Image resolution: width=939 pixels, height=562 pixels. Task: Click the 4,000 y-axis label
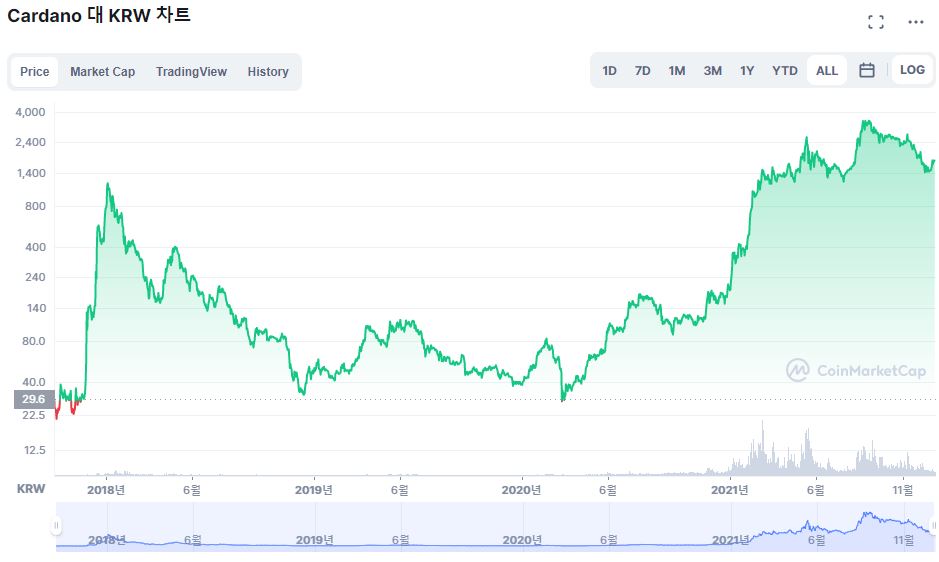(x=30, y=112)
